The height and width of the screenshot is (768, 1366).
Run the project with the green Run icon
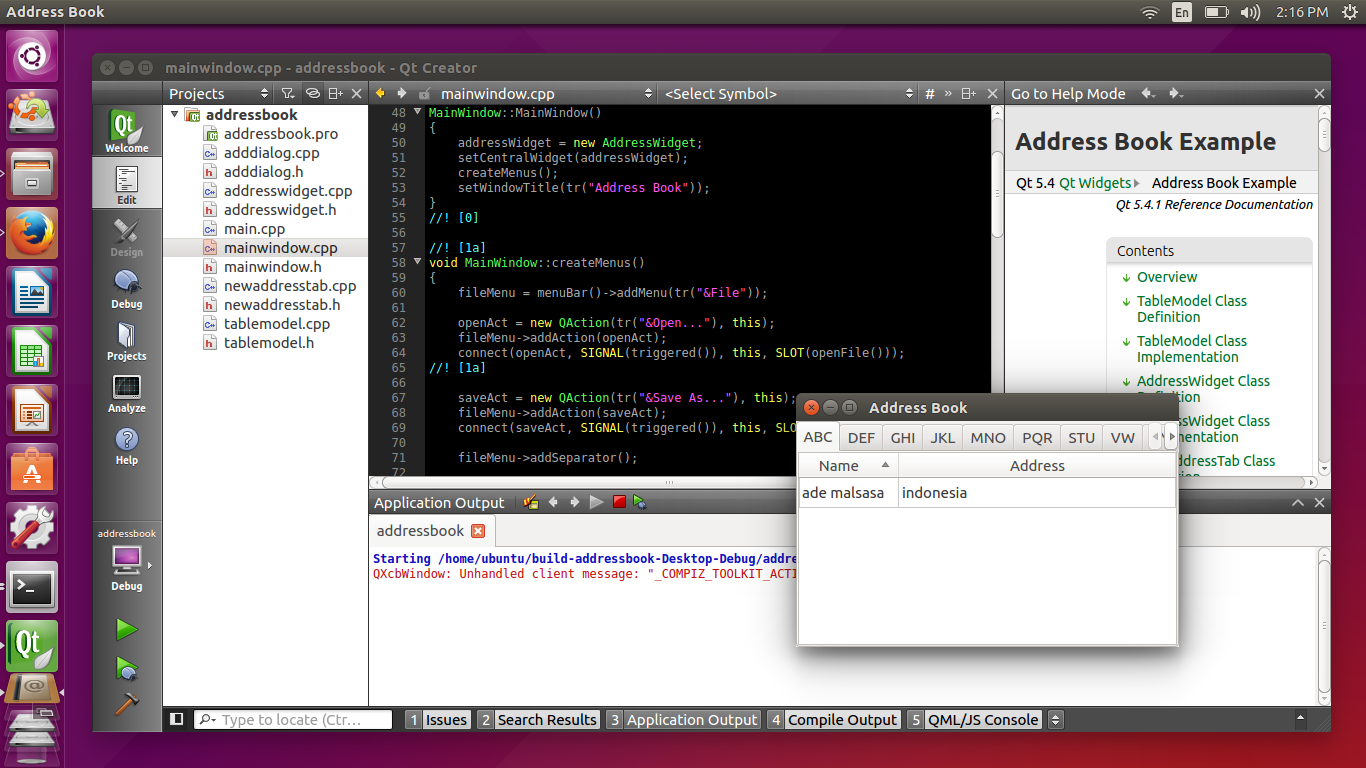tap(127, 629)
